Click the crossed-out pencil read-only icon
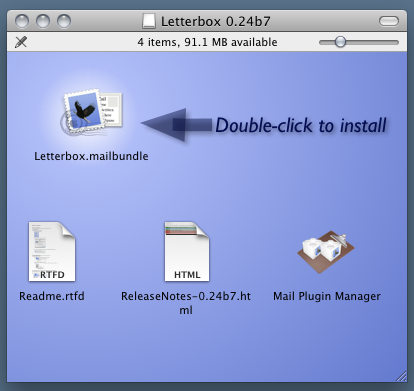The width and height of the screenshot is (414, 391). (x=21, y=42)
